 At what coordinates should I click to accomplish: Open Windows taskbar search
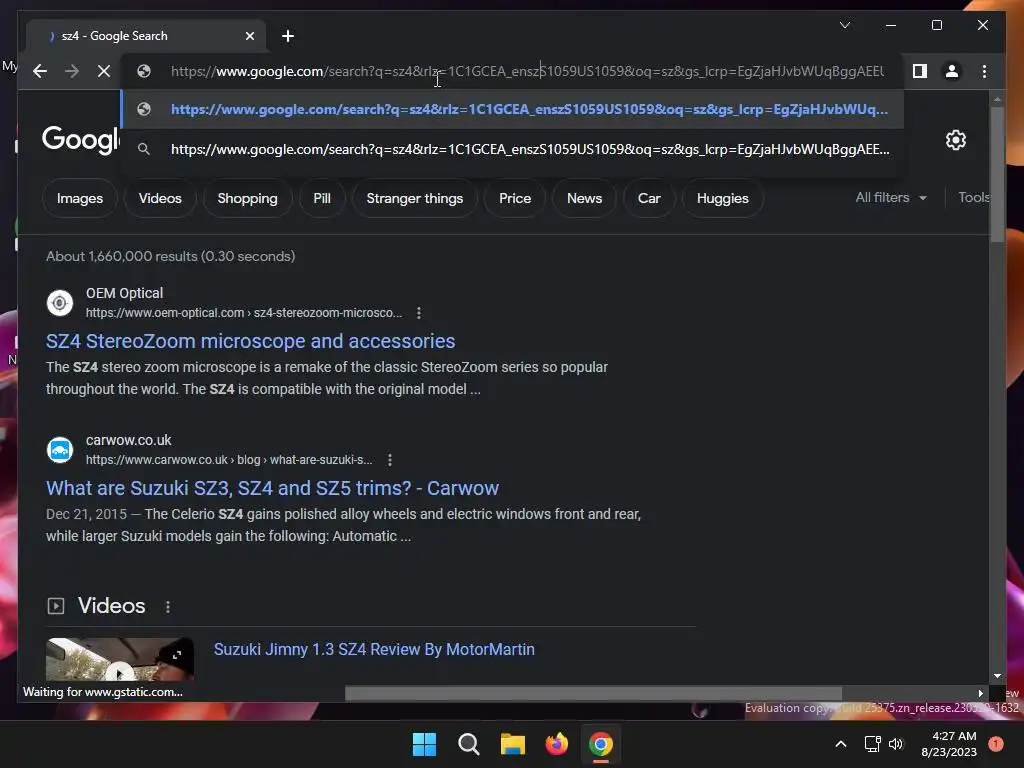468,744
